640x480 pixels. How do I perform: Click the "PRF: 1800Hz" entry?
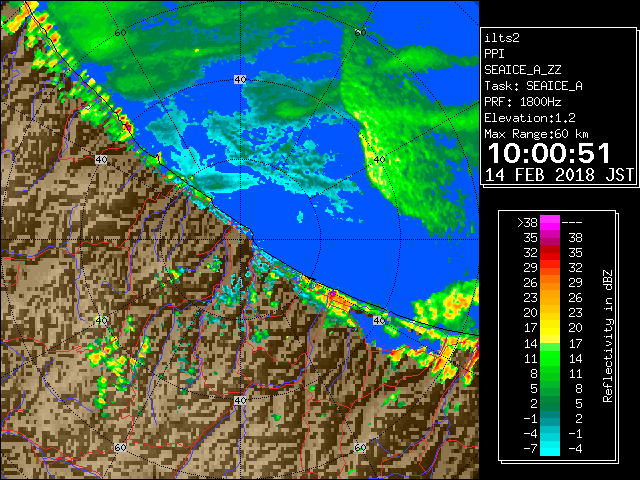(x=523, y=102)
